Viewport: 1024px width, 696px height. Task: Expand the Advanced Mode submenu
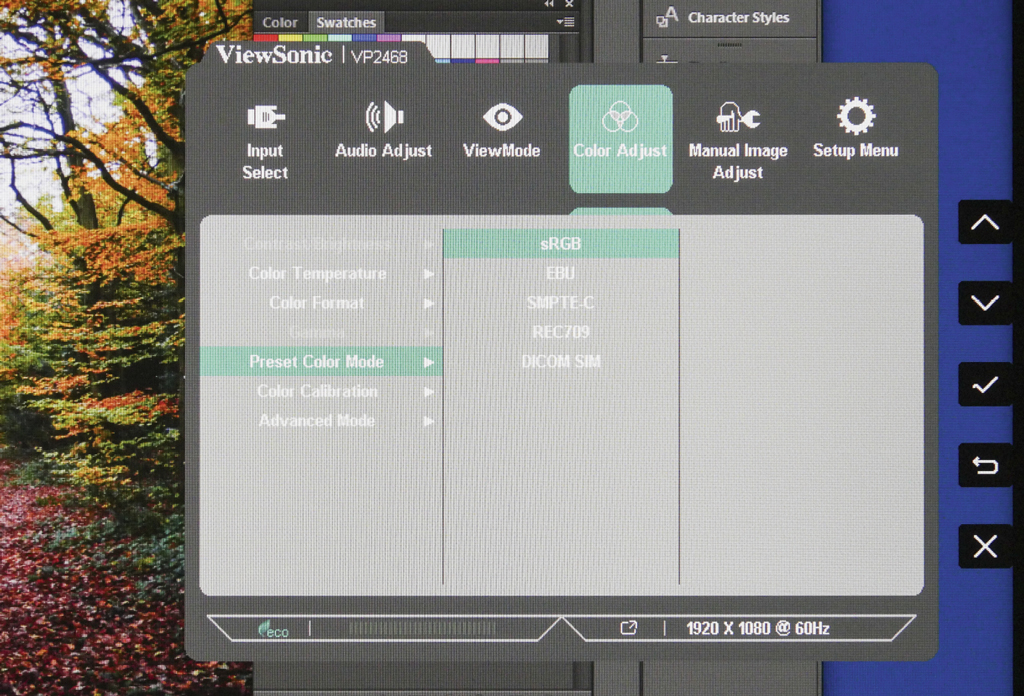[x=320, y=421]
